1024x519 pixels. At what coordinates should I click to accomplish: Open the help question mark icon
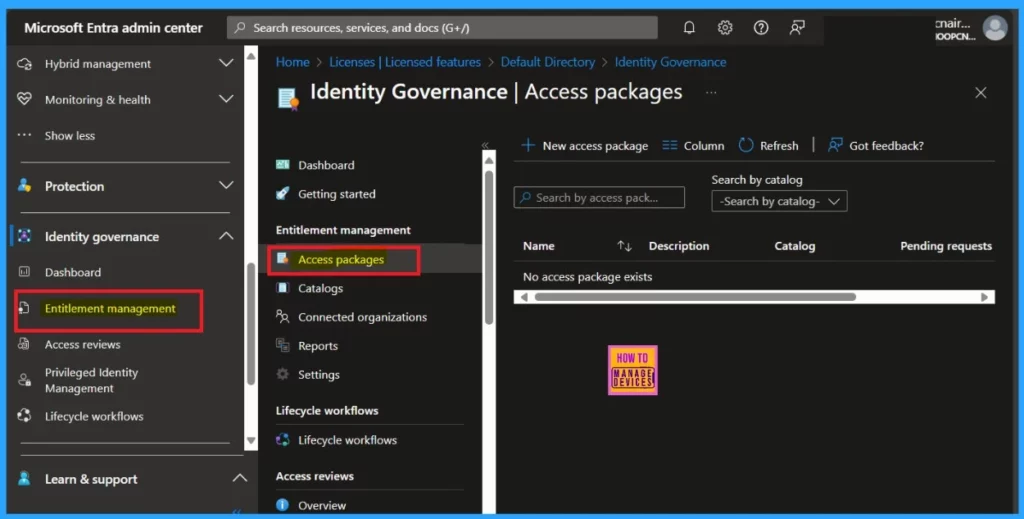click(761, 27)
